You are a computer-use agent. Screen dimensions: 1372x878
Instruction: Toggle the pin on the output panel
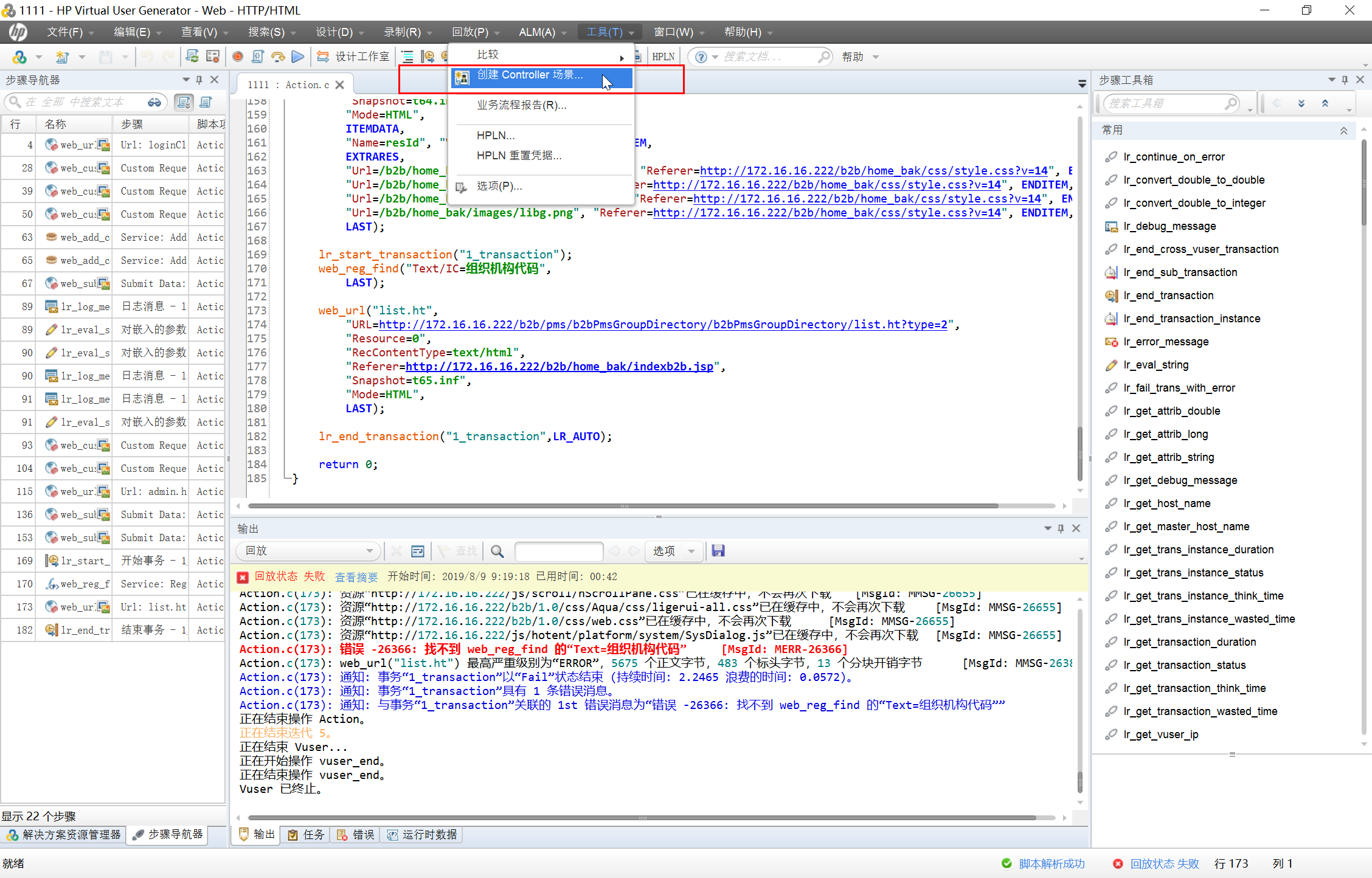(1061, 528)
